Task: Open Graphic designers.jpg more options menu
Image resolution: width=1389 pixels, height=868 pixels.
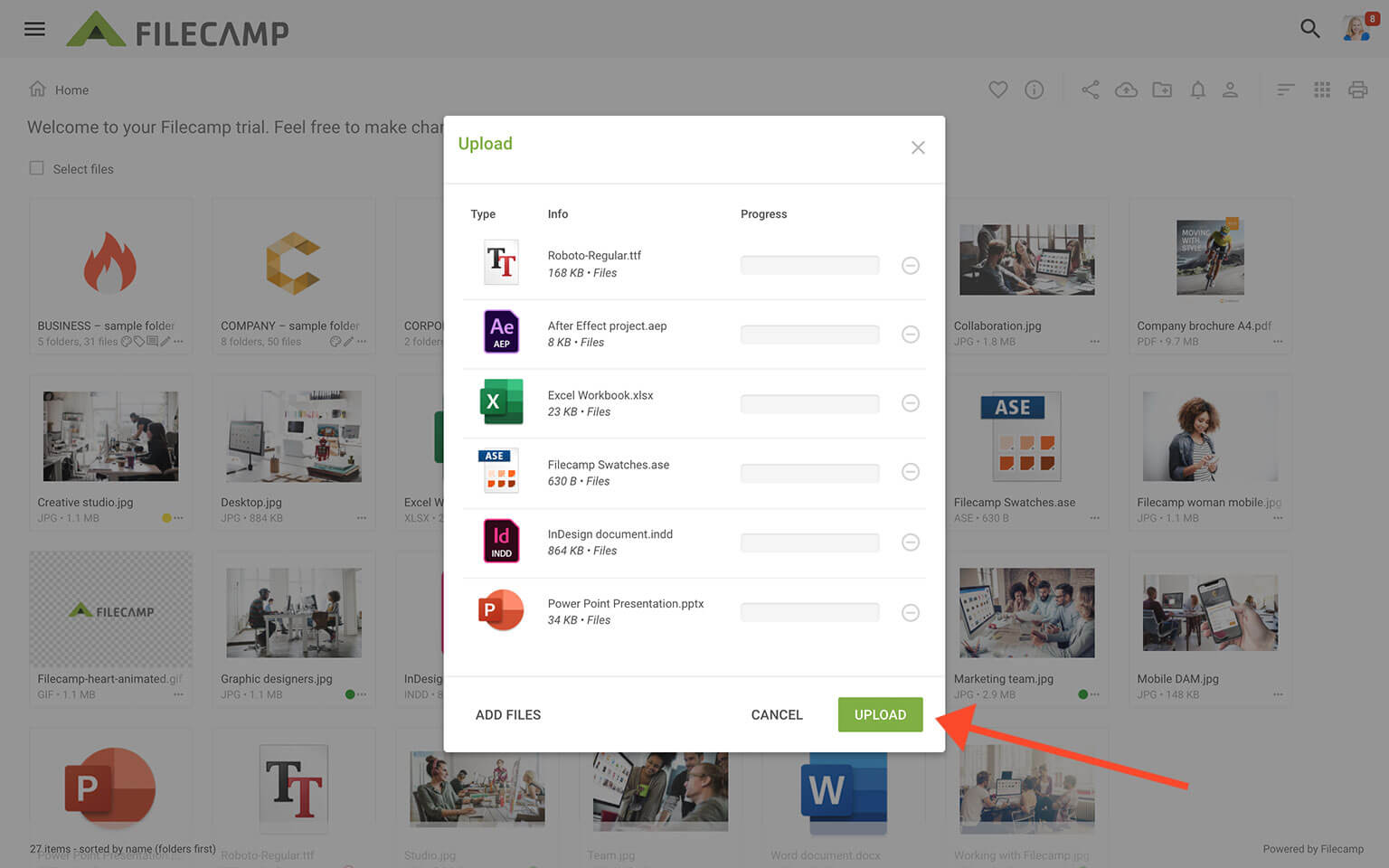Action: pos(362,694)
